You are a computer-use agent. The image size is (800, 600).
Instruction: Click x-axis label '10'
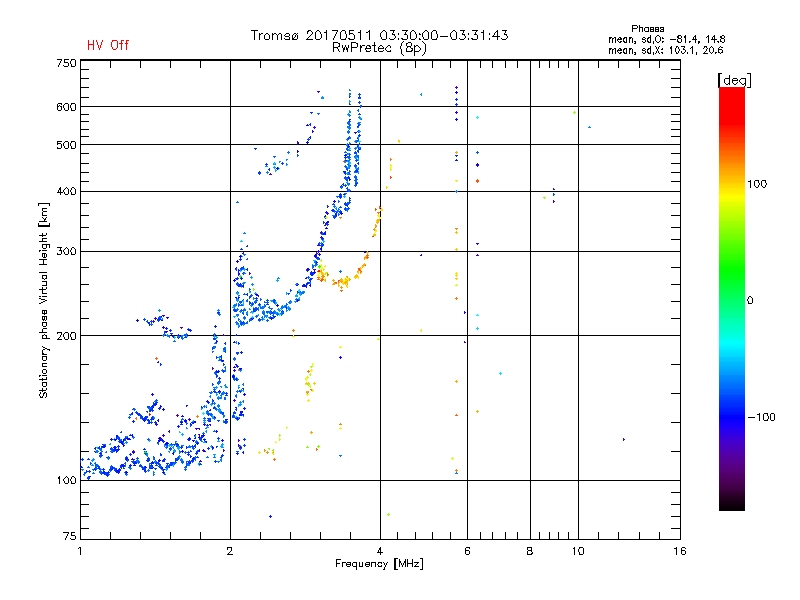click(578, 551)
